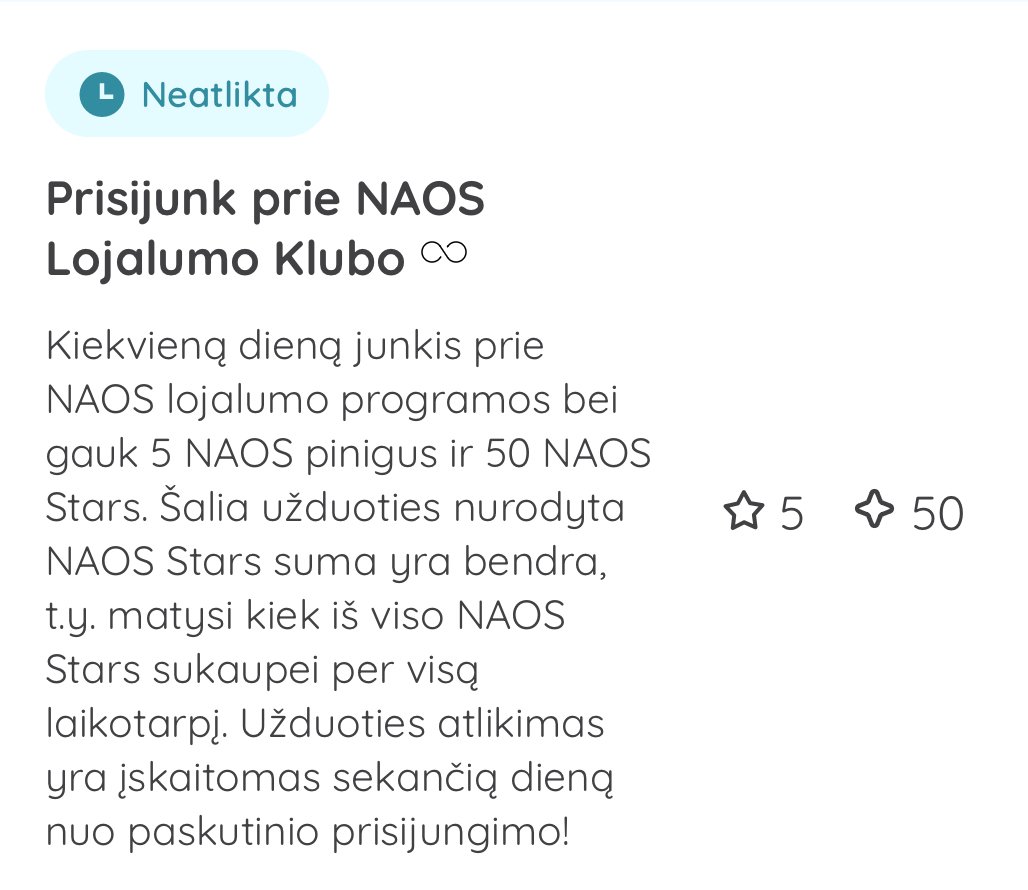Screen dimensions: 1028x890
Task: Click the line Kiekvieną dieną junkis prie
Action: click(x=295, y=346)
